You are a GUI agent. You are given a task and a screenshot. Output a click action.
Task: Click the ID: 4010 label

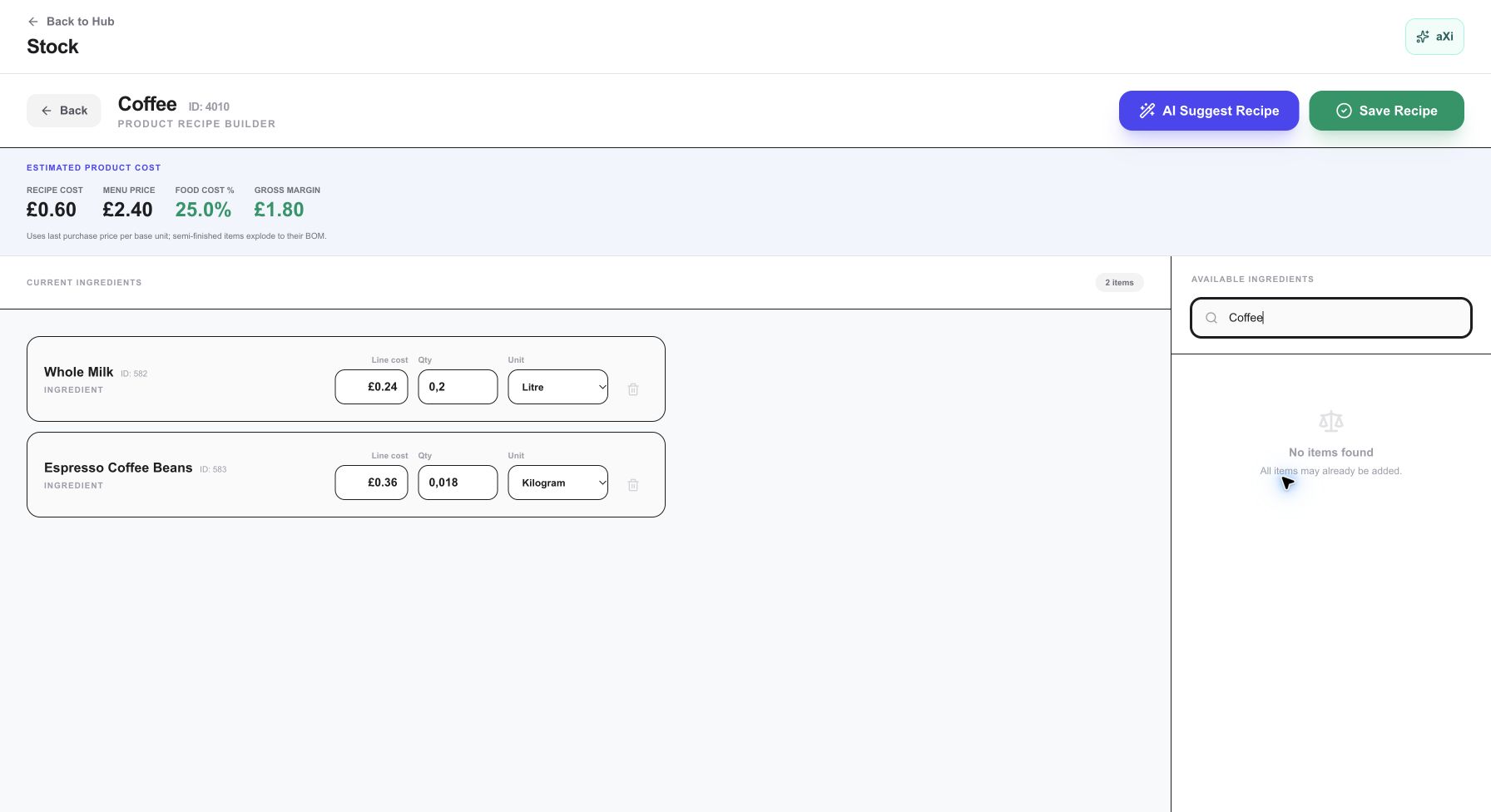point(209,106)
